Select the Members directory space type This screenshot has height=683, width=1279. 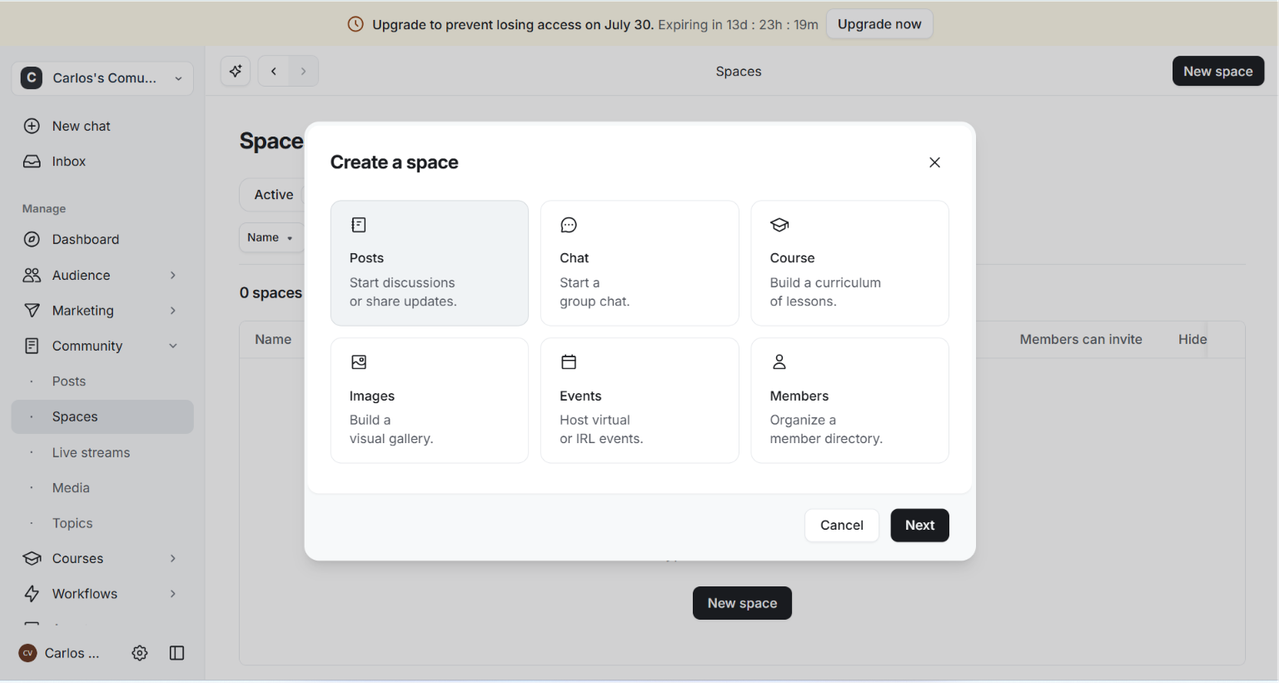[x=850, y=400]
